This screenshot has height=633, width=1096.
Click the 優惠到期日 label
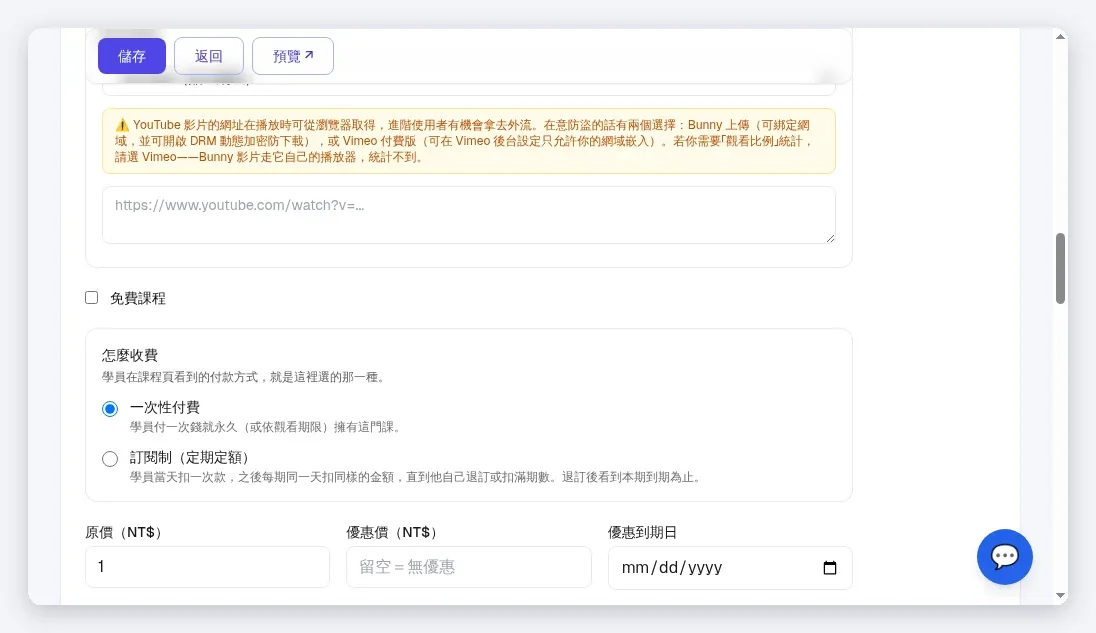pos(642,532)
